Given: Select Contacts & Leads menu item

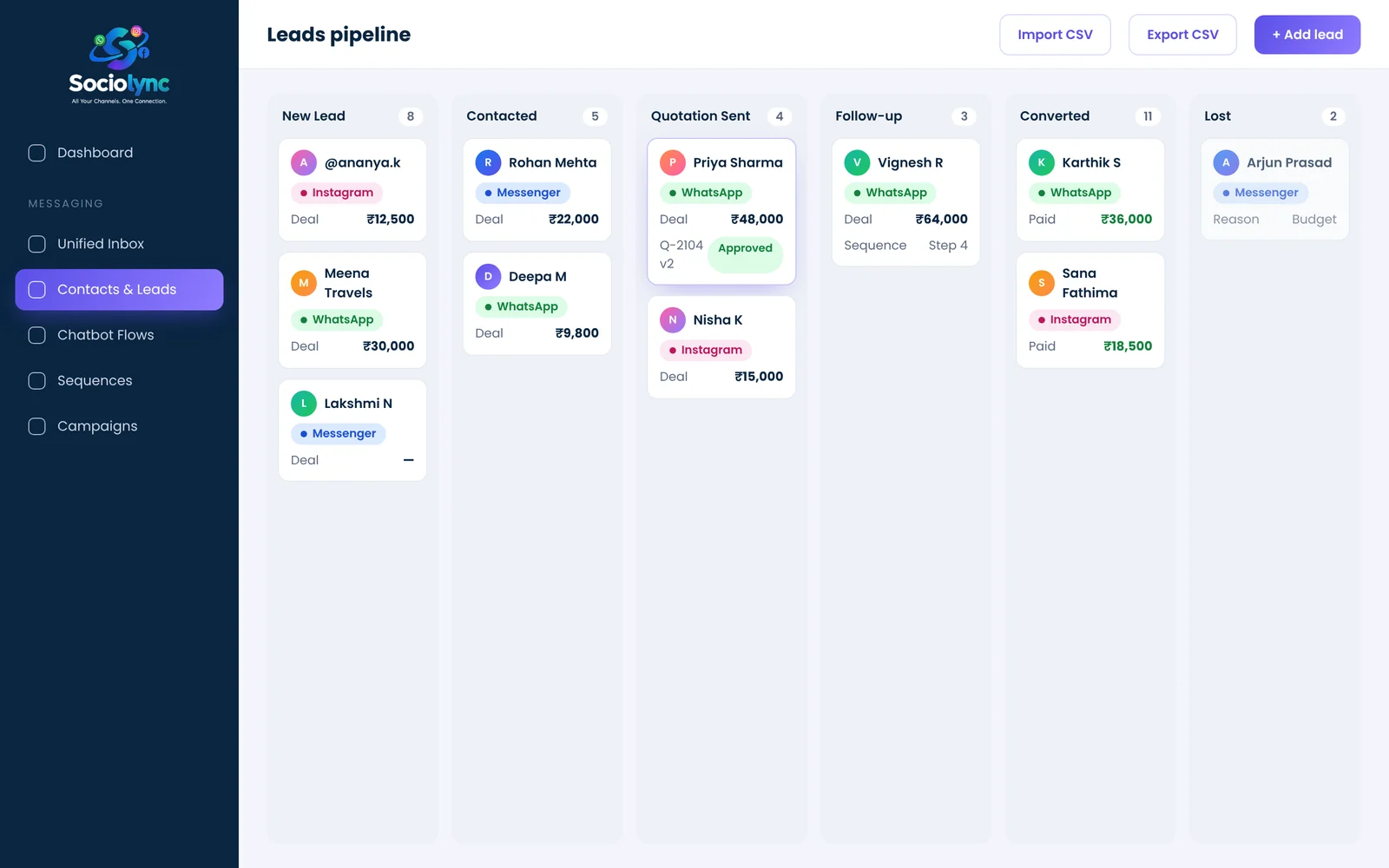Looking at the screenshot, I should click(x=119, y=290).
